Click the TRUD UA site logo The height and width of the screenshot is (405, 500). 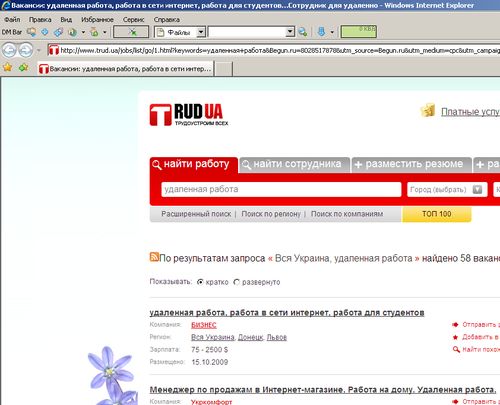[189, 115]
